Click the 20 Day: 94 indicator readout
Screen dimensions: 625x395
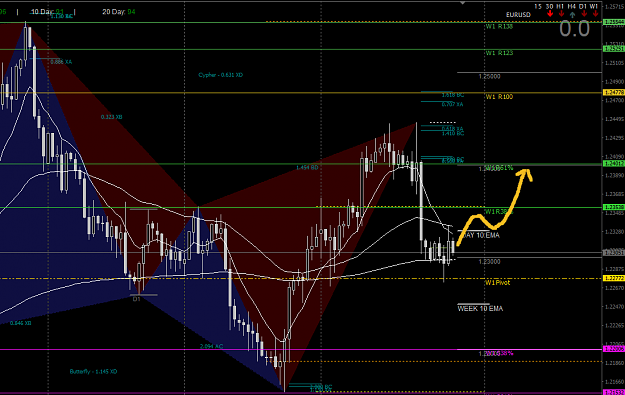coord(119,12)
